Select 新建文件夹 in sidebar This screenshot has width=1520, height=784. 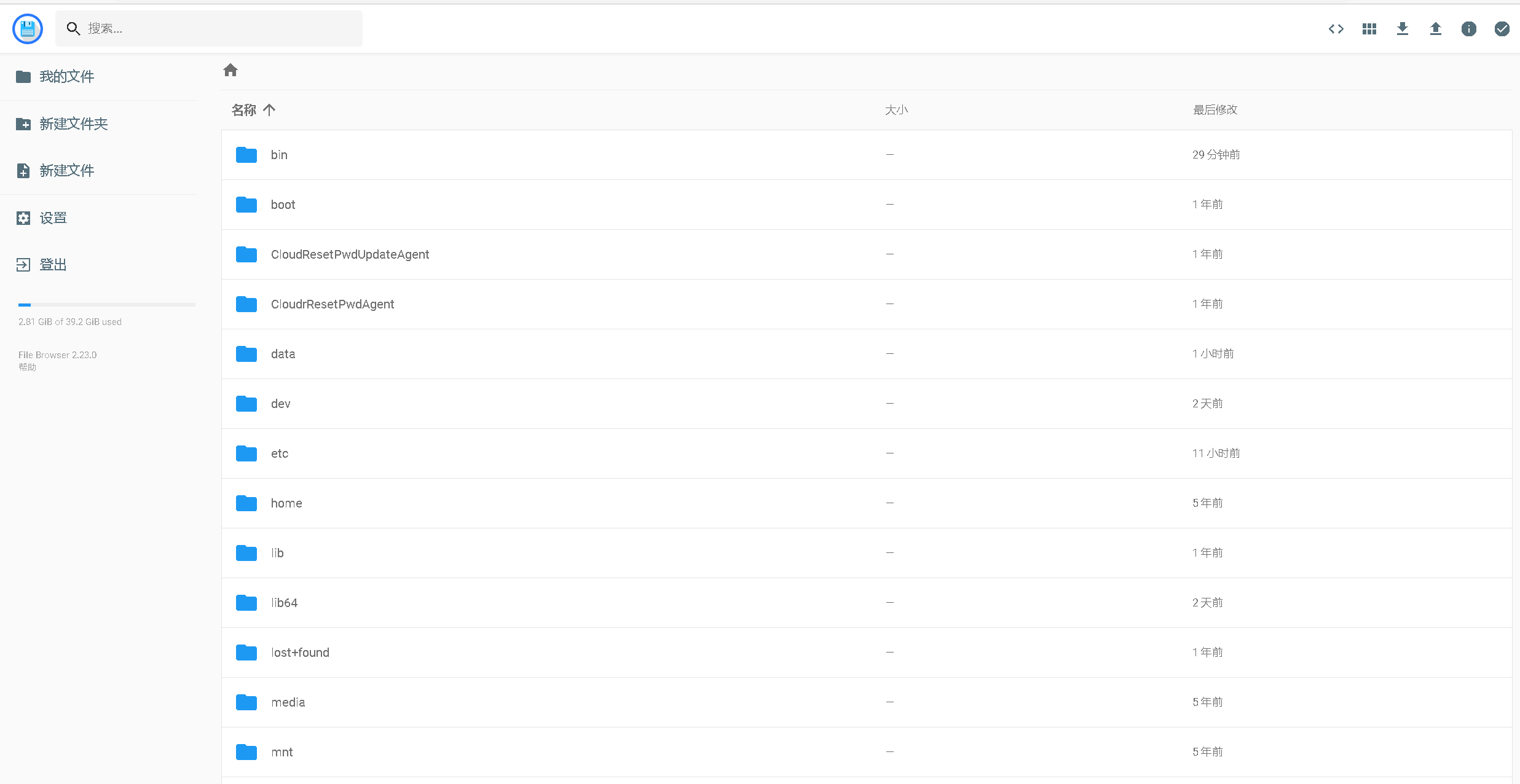point(73,124)
